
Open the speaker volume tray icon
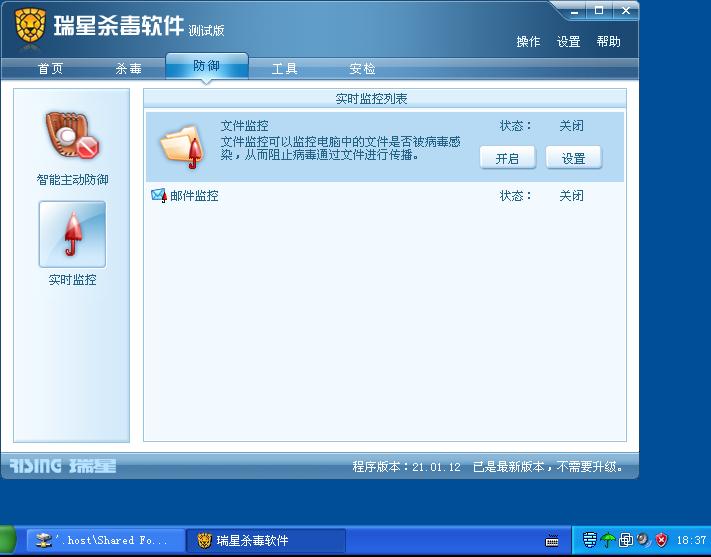click(x=643, y=540)
